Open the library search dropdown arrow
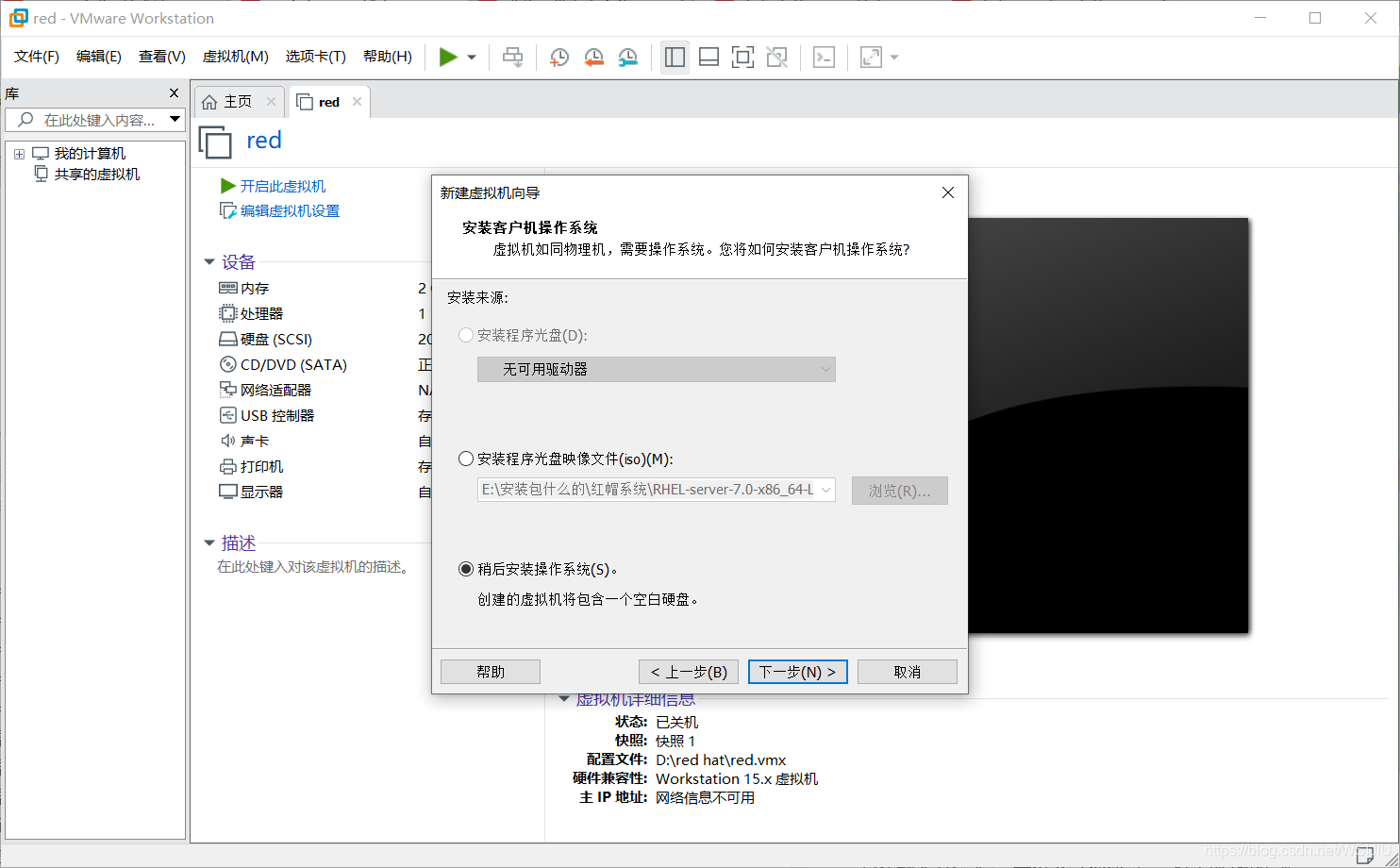 pos(175,120)
